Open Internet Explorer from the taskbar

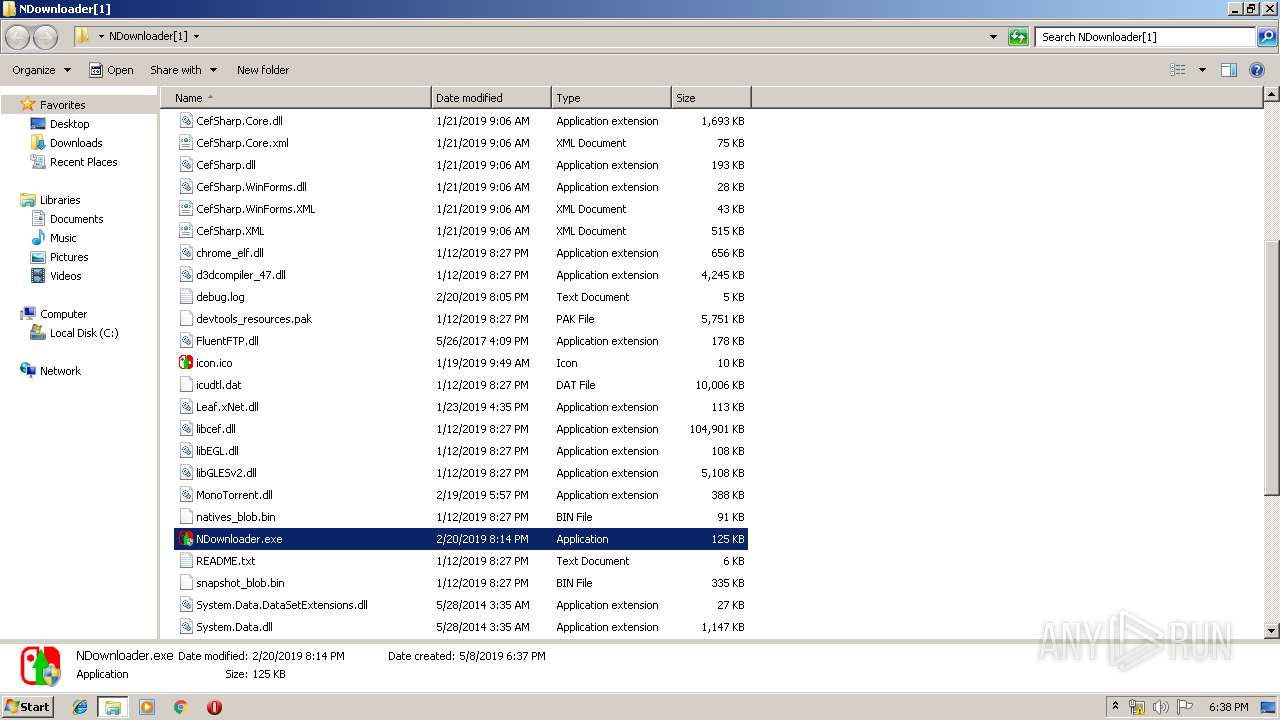click(x=80, y=707)
